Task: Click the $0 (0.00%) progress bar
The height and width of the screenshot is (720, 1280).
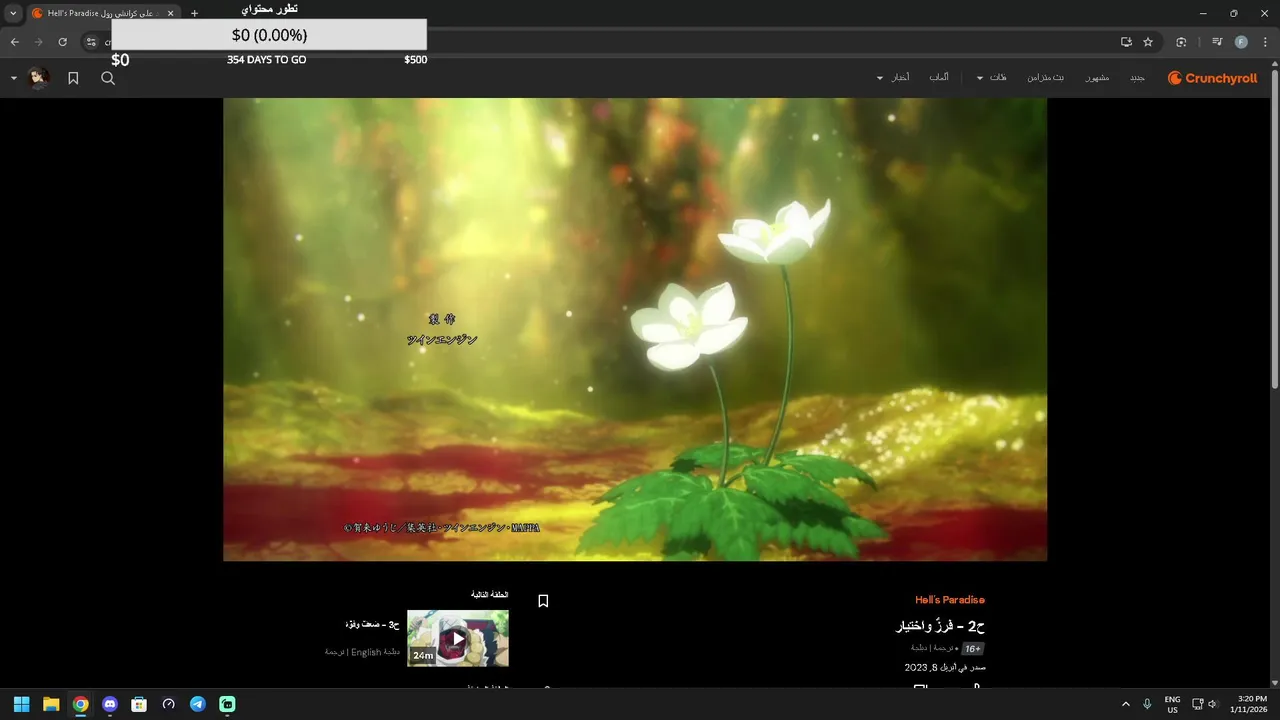Action: (269, 35)
